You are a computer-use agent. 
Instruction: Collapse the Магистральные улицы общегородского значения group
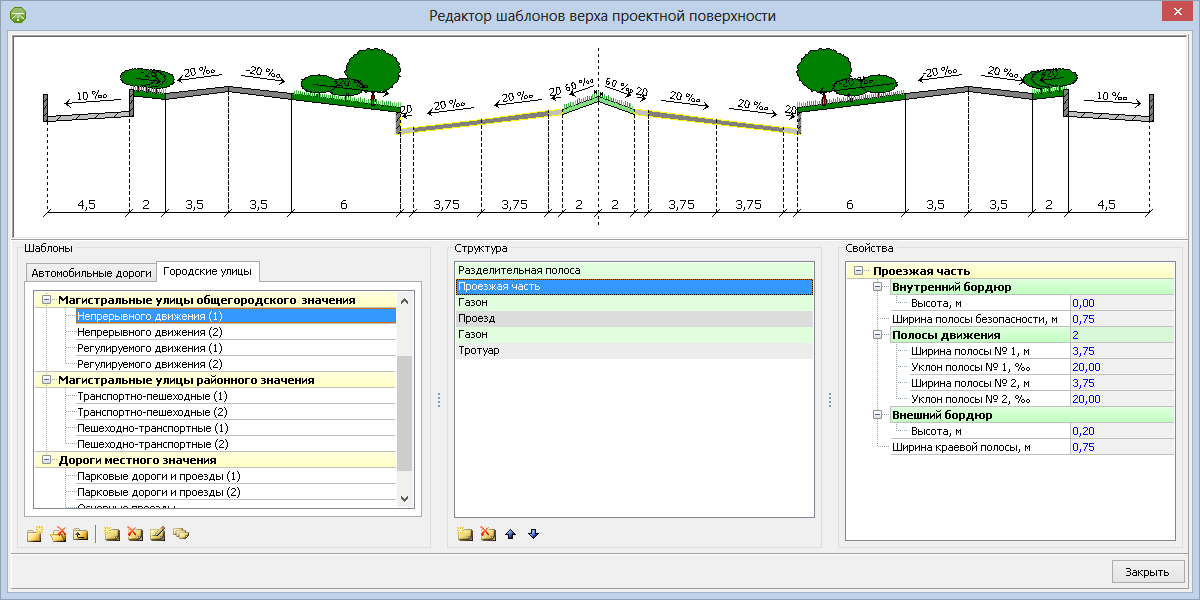[x=46, y=300]
